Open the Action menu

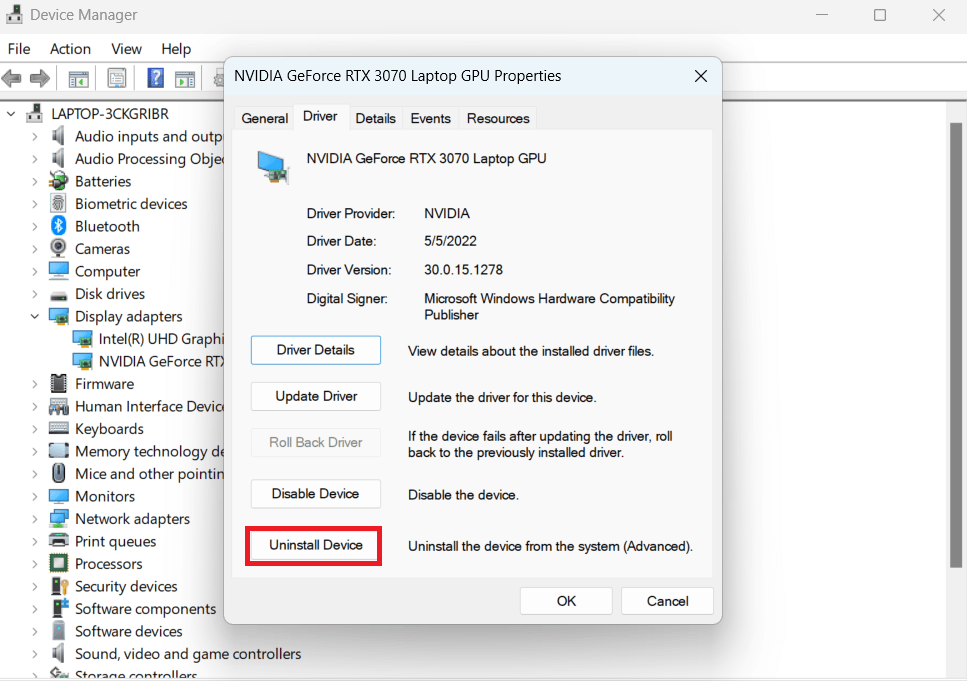[x=70, y=49]
